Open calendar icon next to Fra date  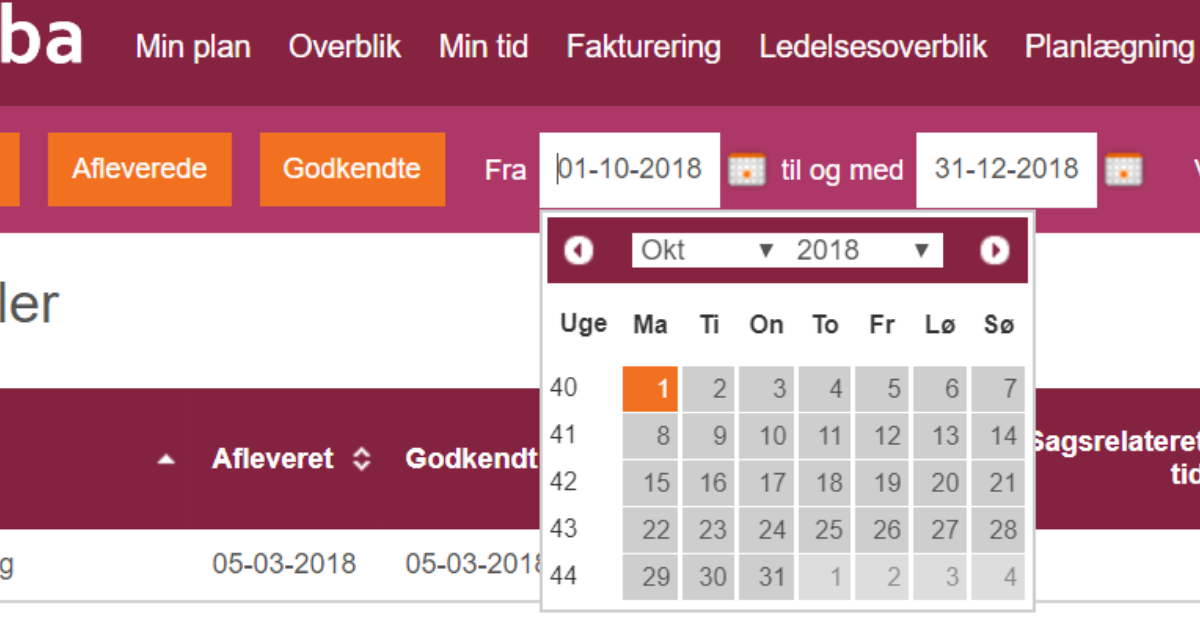point(746,170)
